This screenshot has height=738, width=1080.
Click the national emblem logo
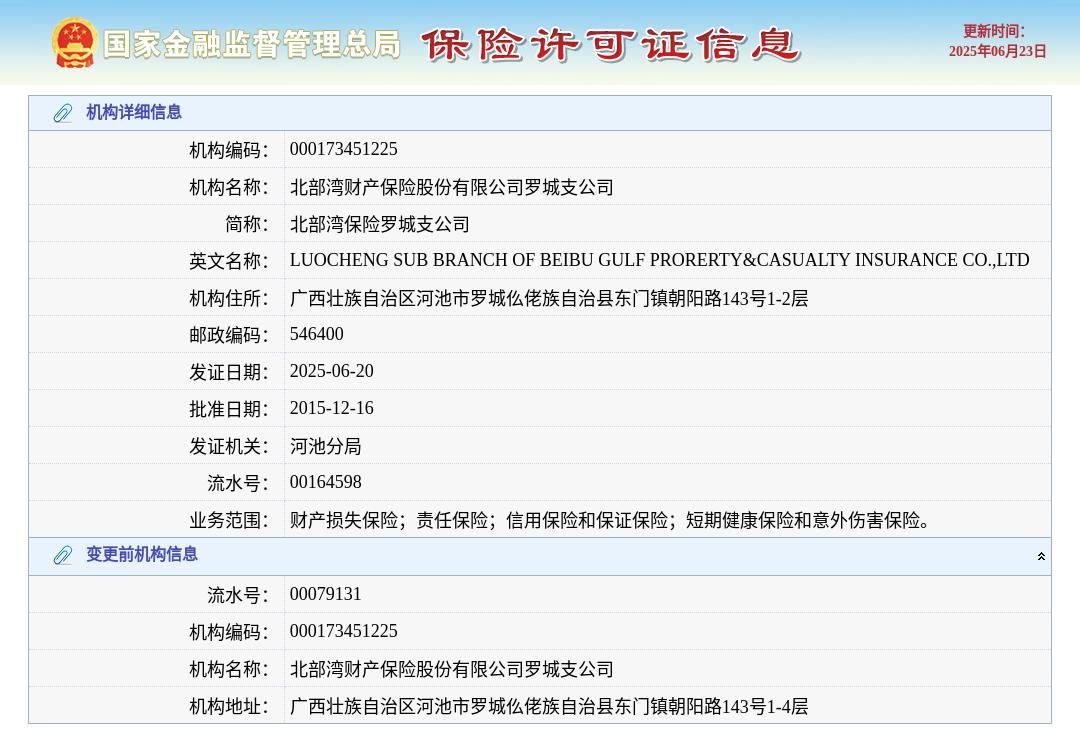(74, 43)
